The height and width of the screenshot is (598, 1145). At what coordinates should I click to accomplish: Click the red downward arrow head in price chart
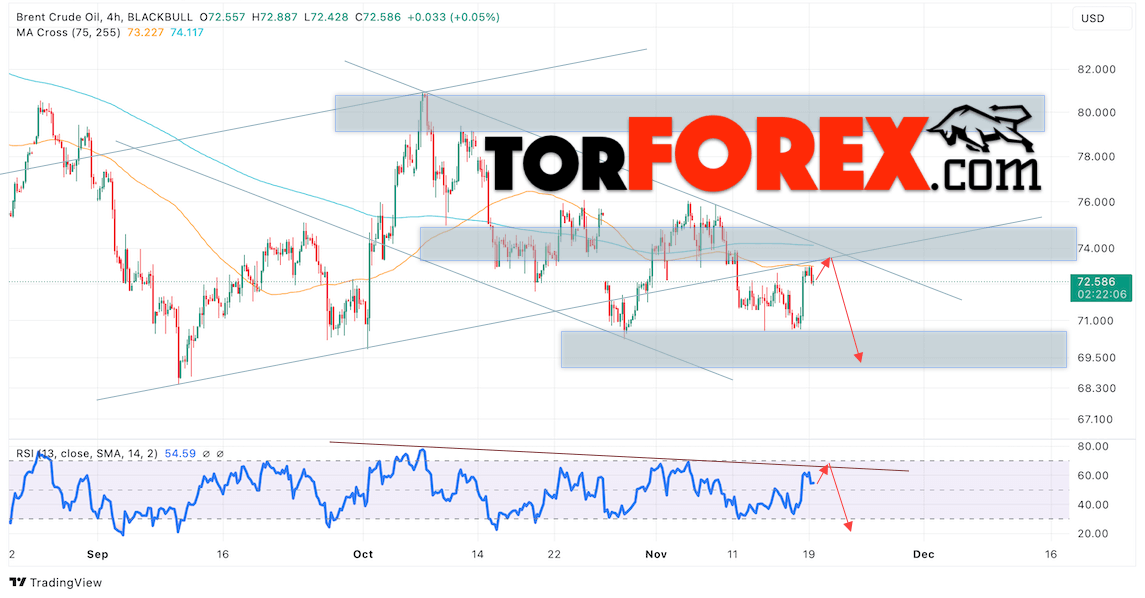tap(858, 357)
